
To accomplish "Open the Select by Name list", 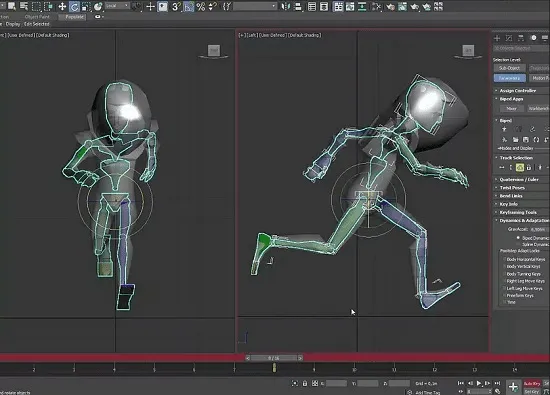I will click(x=24, y=6).
